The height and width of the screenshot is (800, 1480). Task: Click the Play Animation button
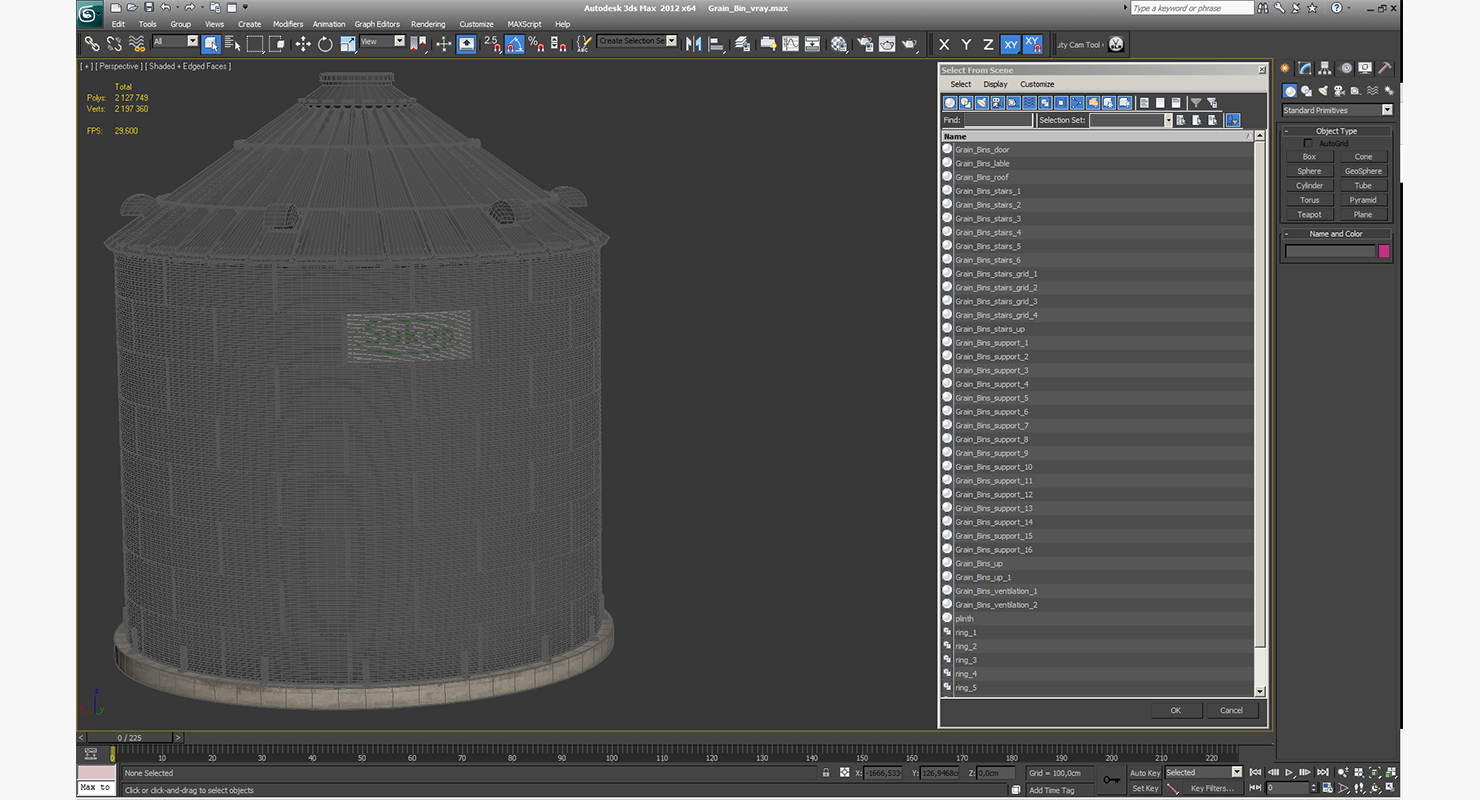[x=1290, y=772]
